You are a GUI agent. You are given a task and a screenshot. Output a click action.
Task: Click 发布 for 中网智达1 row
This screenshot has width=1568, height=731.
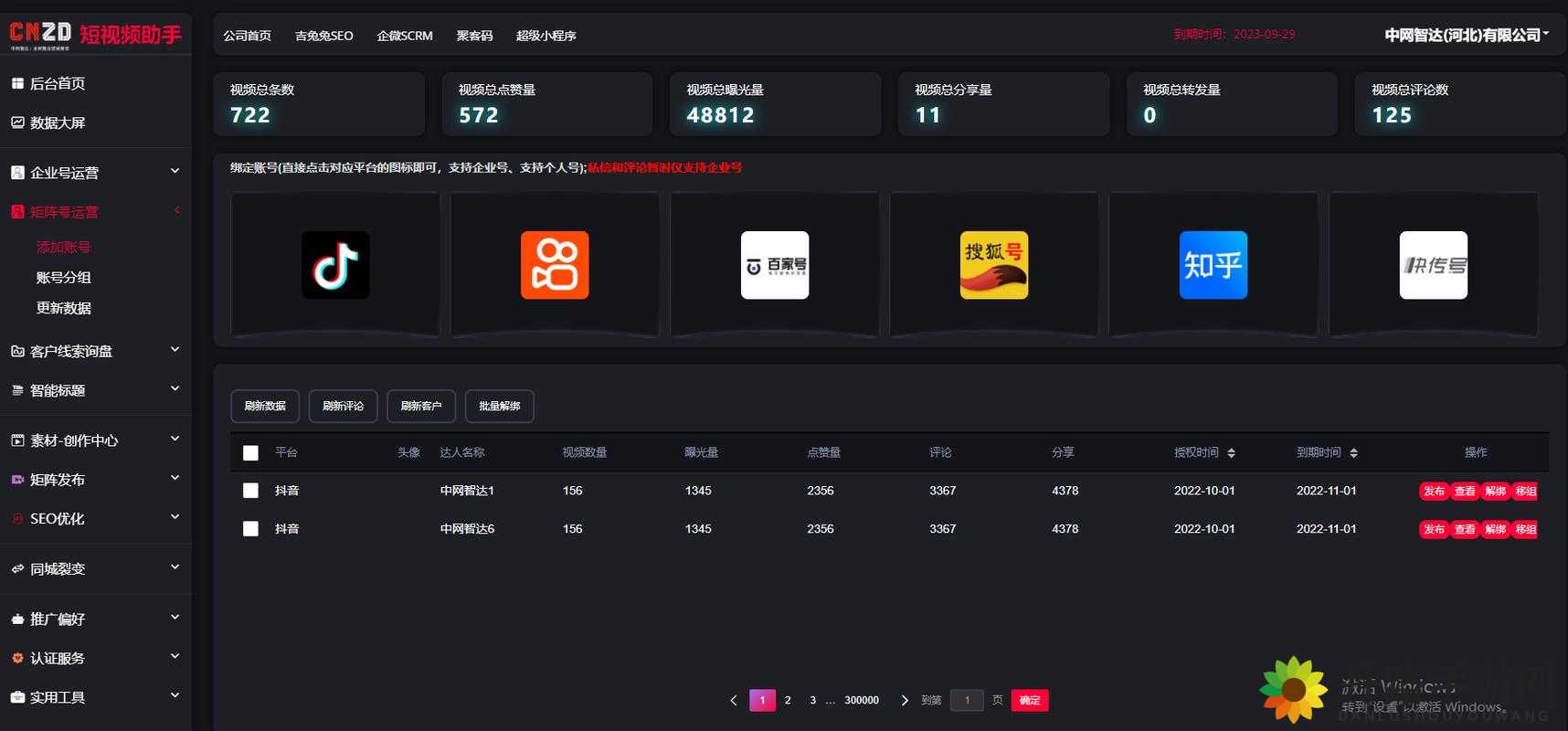(1434, 492)
